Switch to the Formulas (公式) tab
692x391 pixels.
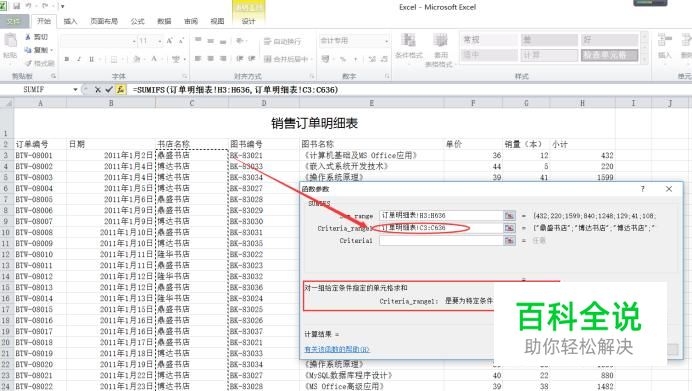point(137,21)
